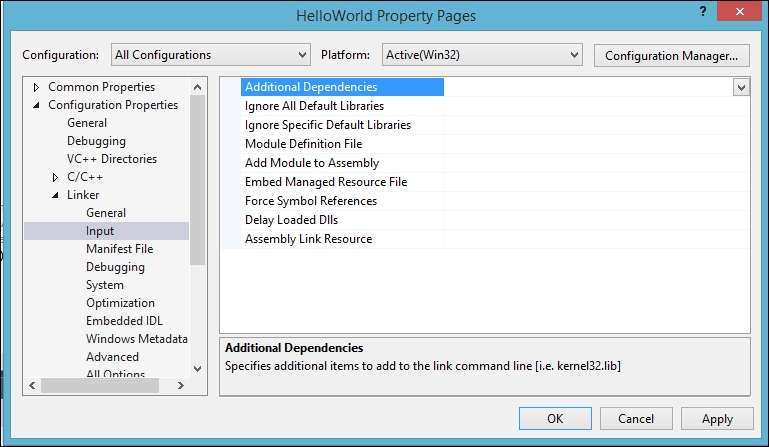Screen dimensions: 769x447
Task: Click tree panel horizontal scroll right arrow
Action: tap(180, 386)
